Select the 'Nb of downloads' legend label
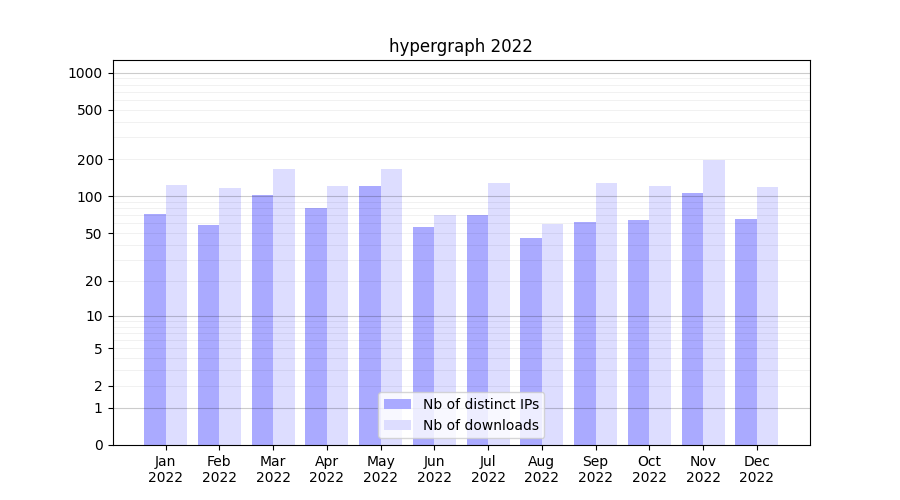Screen dimensions: 900x500 [480, 425]
